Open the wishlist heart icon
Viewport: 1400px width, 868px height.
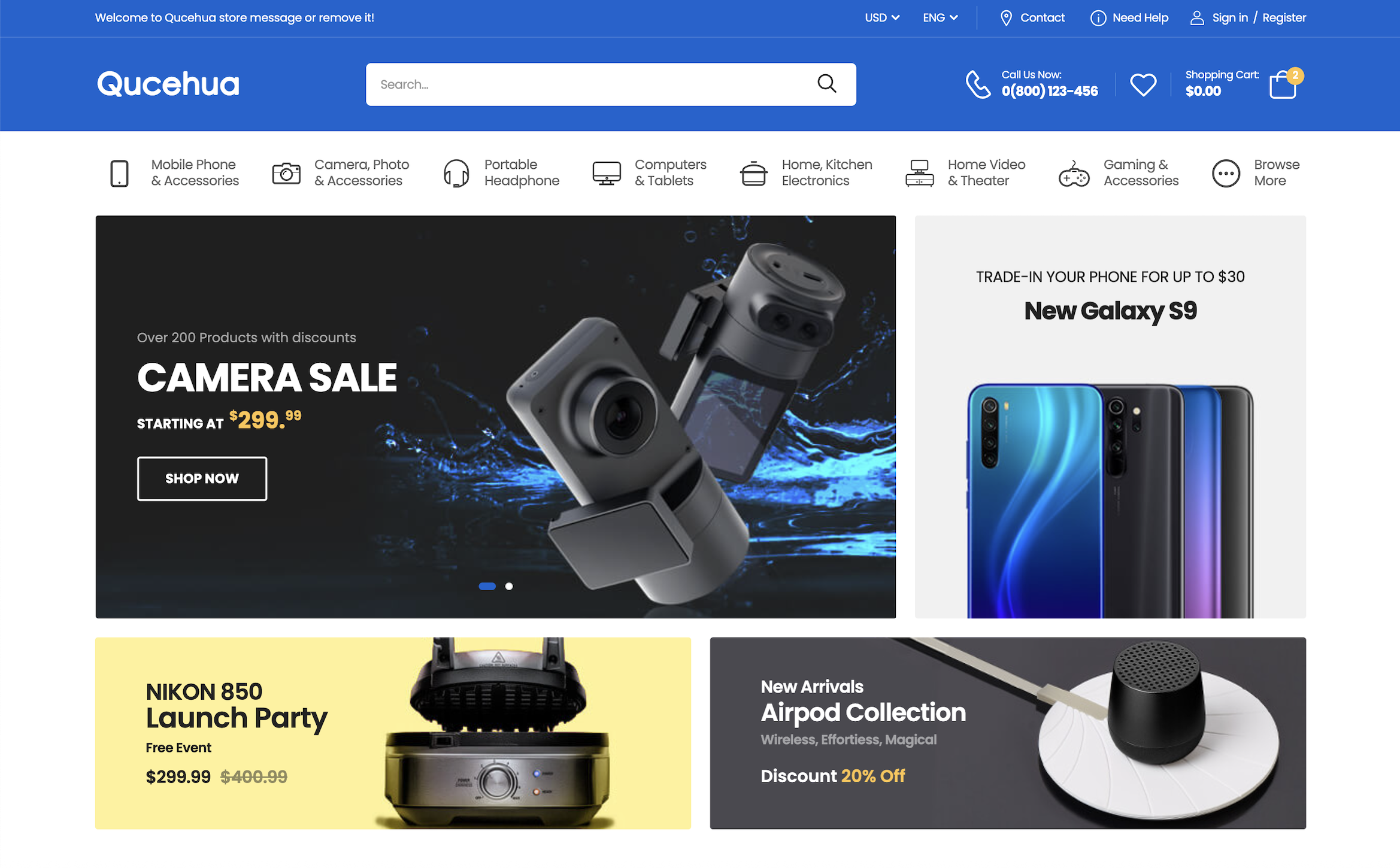click(1143, 84)
